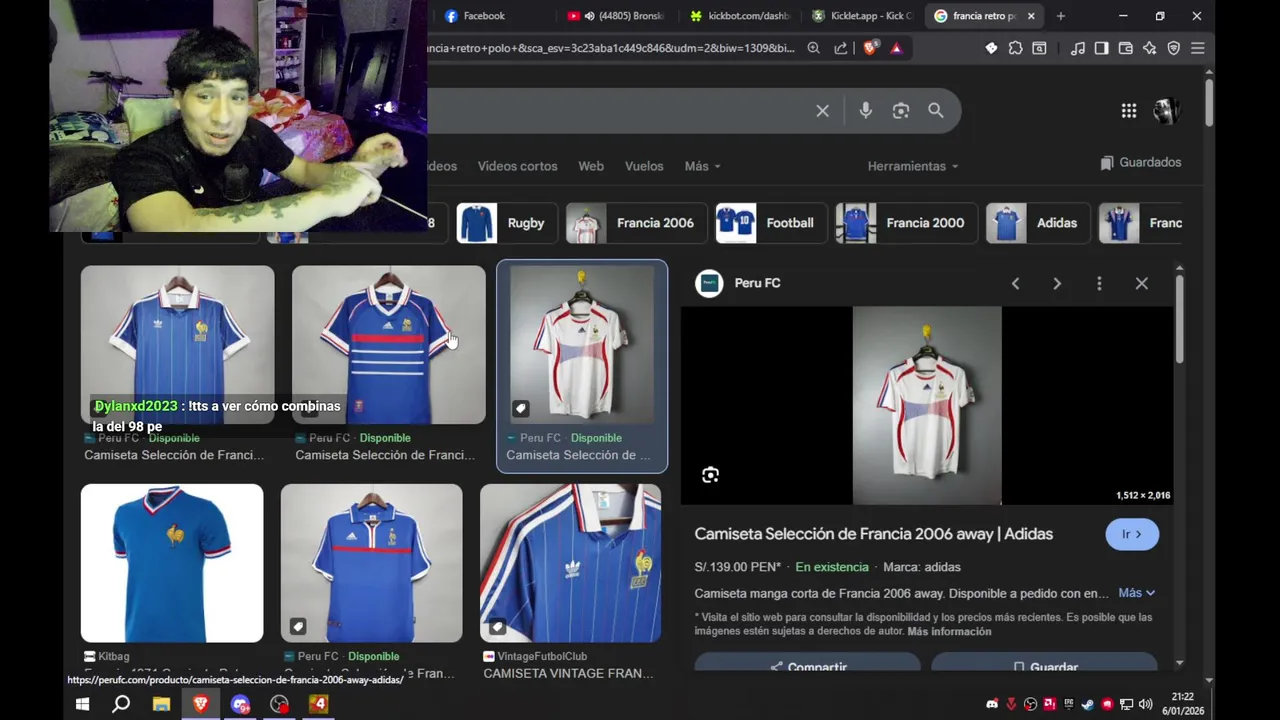
Task: Show the previous image in the Peru FC panel
Action: pyautogui.click(x=1015, y=284)
